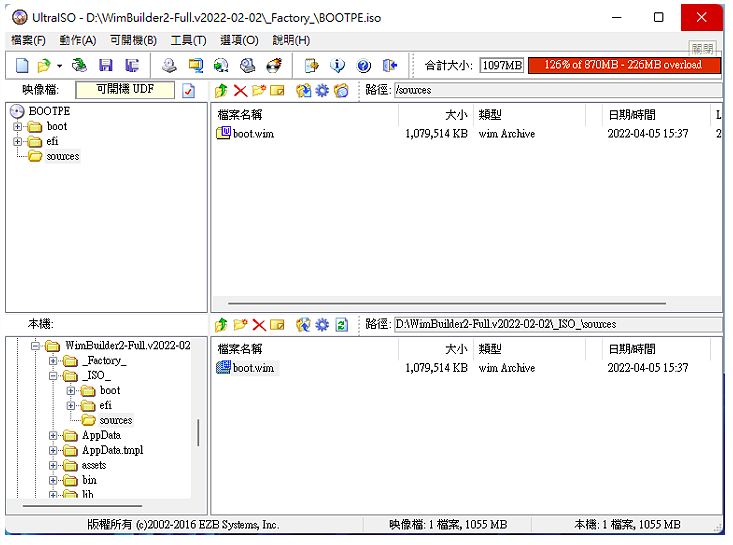This screenshot has width=733, height=545.
Task: Open image properties next to 可開機 UDF
Action: click(188, 90)
